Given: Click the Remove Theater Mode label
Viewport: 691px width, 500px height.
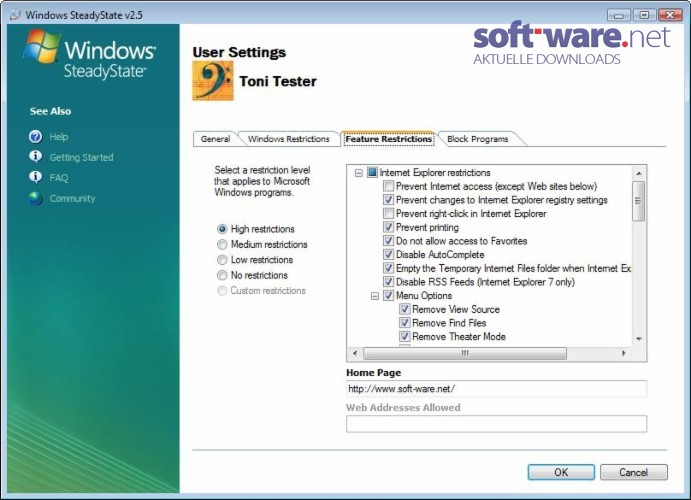Looking at the screenshot, I should [x=459, y=337].
